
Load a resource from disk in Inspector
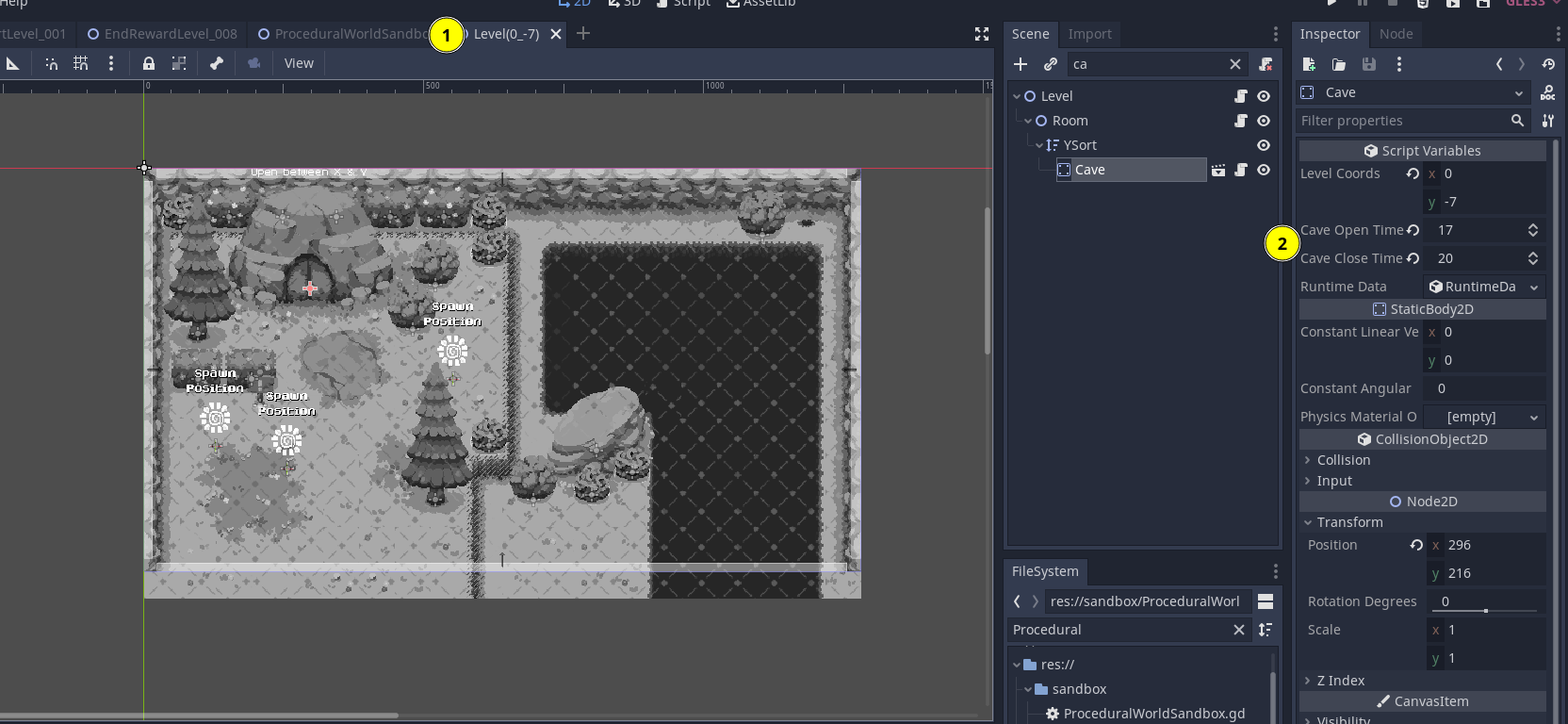pos(1339,64)
